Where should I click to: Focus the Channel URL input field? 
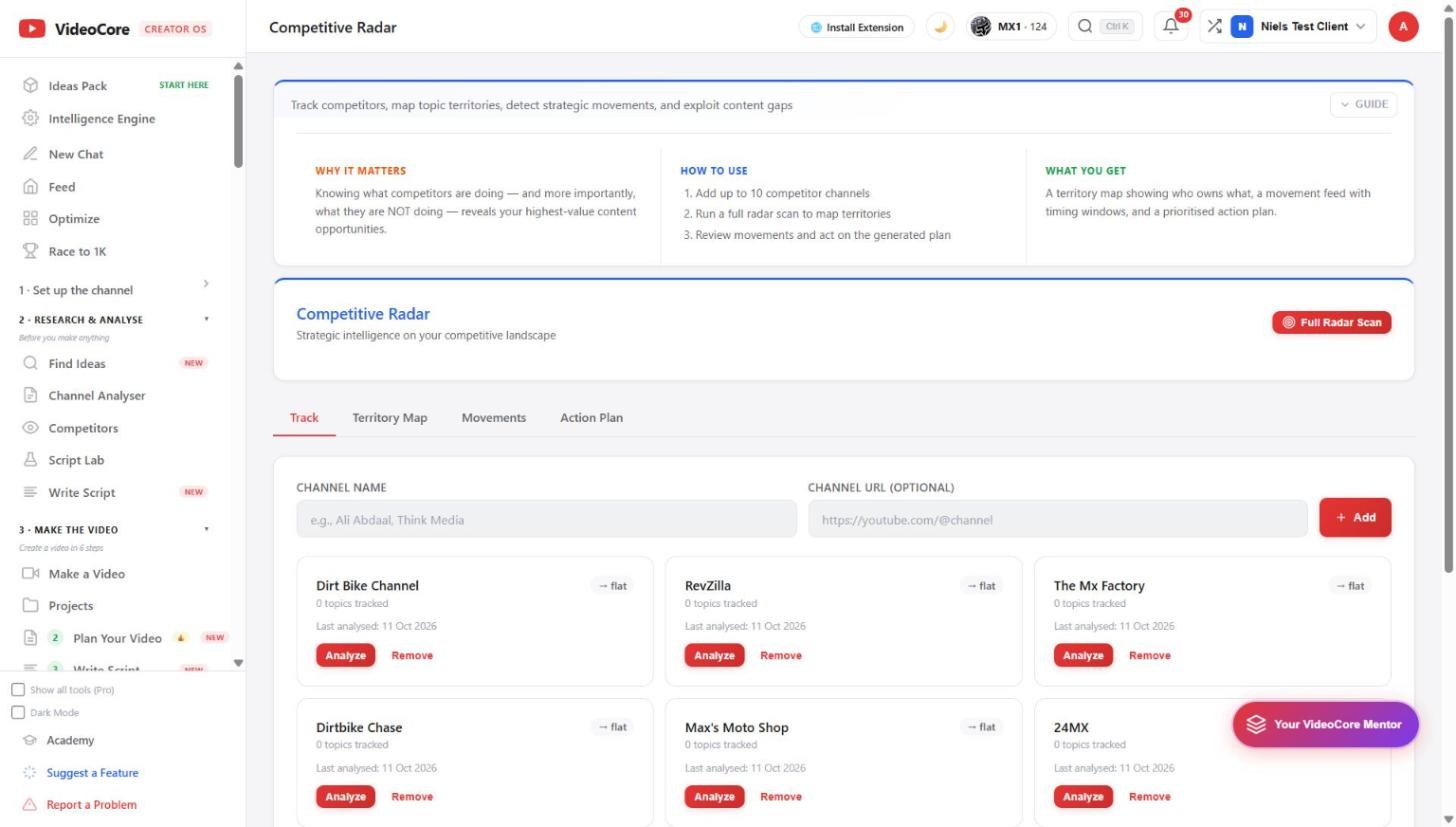click(1057, 519)
